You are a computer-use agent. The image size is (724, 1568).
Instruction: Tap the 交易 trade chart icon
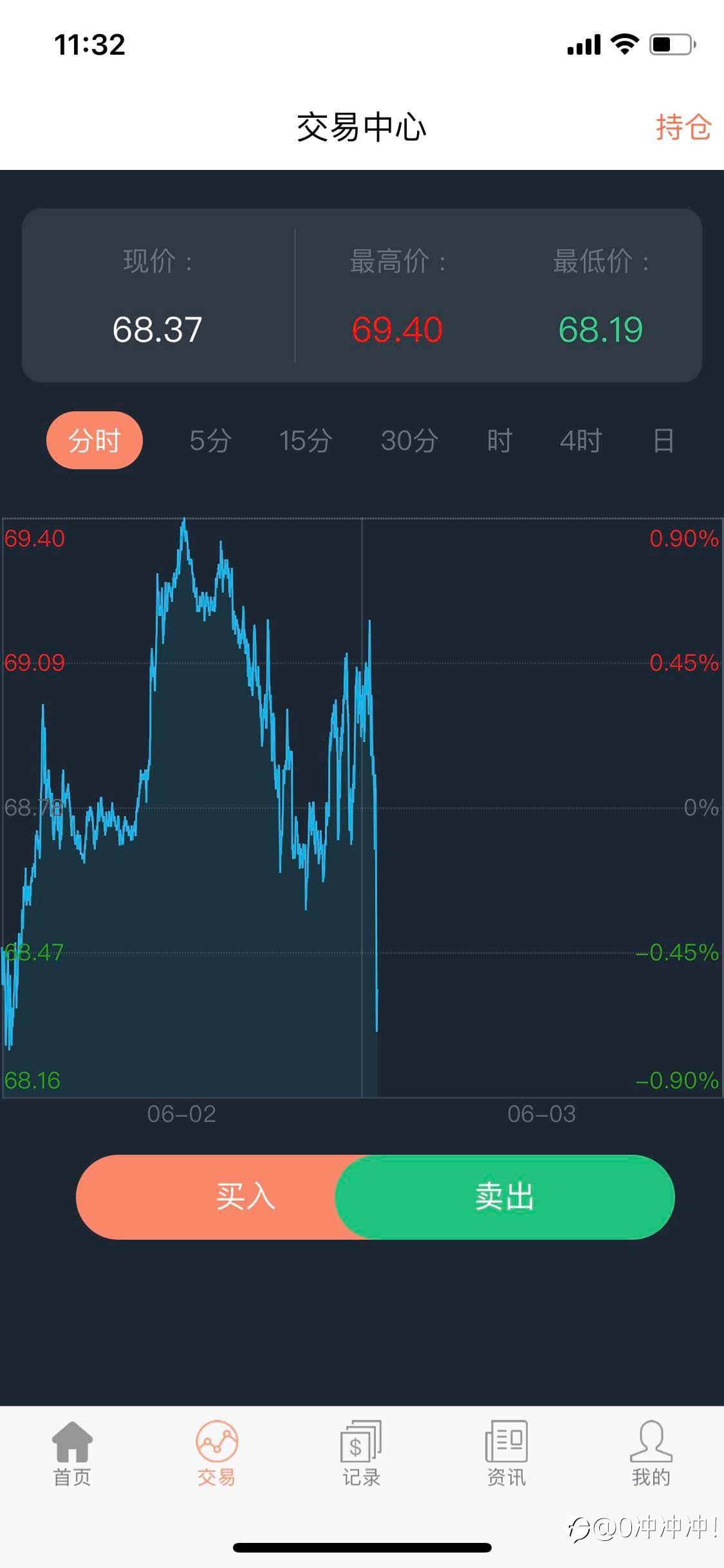coord(217,1442)
